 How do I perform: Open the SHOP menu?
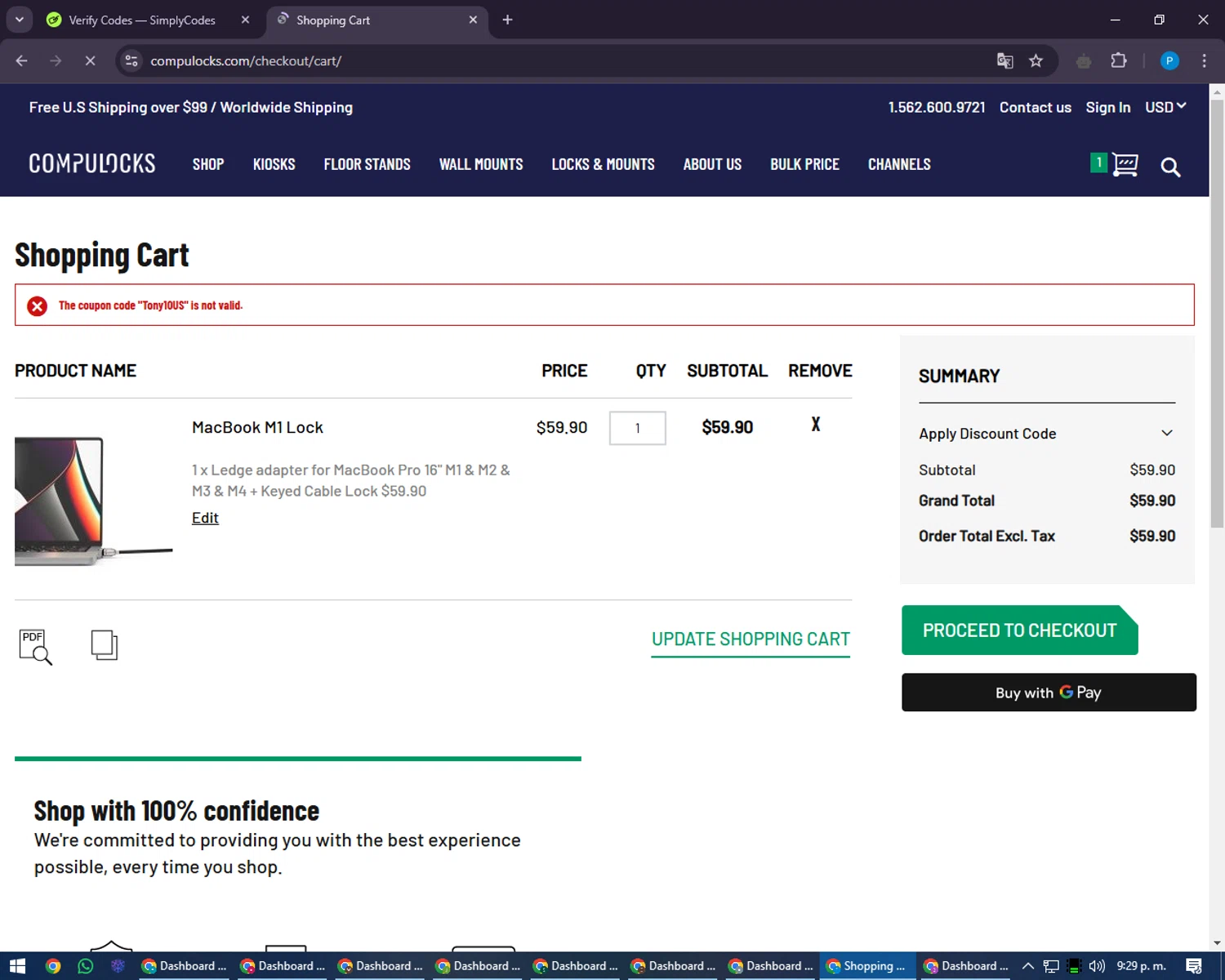click(x=208, y=164)
